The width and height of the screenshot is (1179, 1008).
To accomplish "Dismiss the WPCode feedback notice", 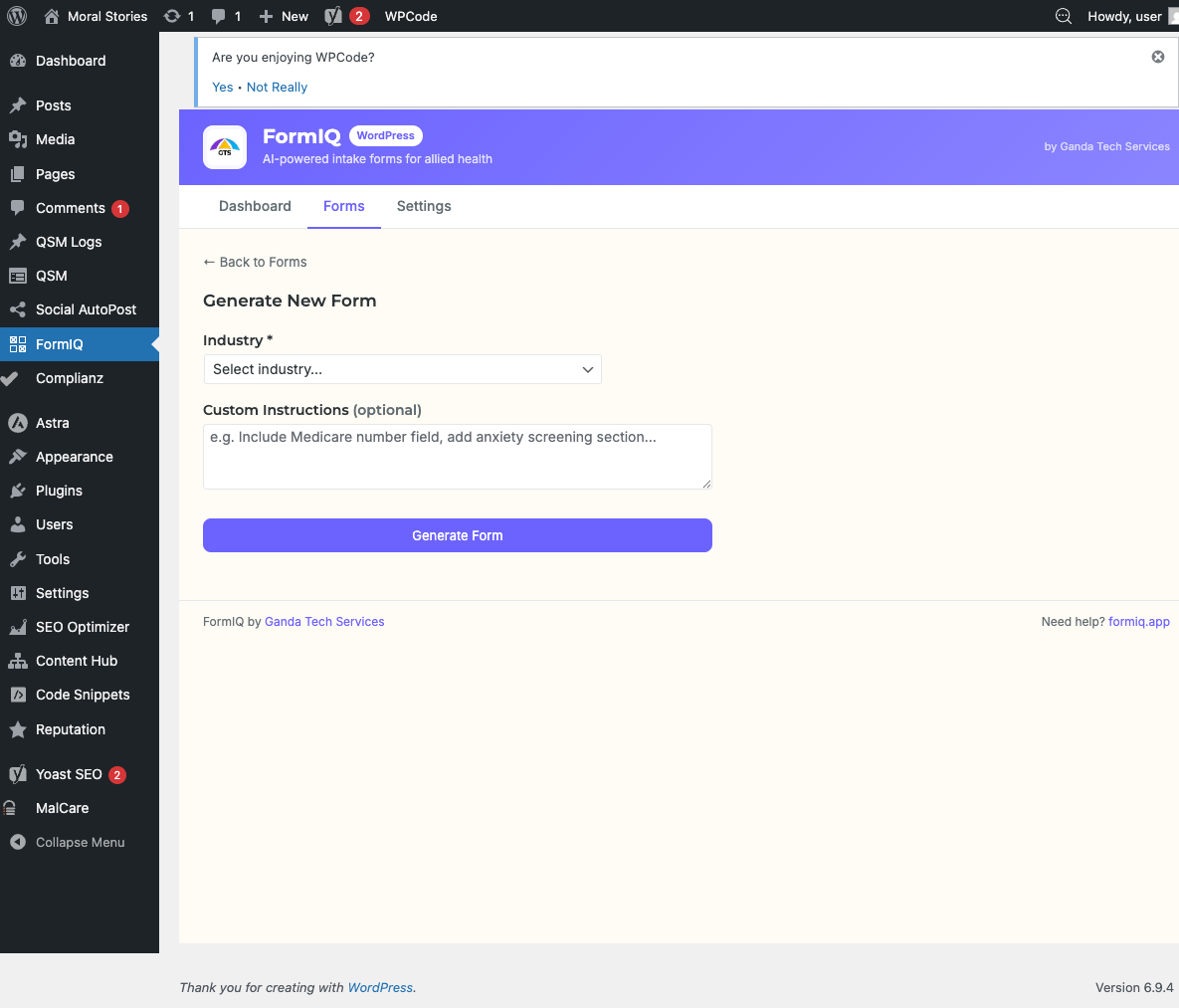I will (1157, 57).
